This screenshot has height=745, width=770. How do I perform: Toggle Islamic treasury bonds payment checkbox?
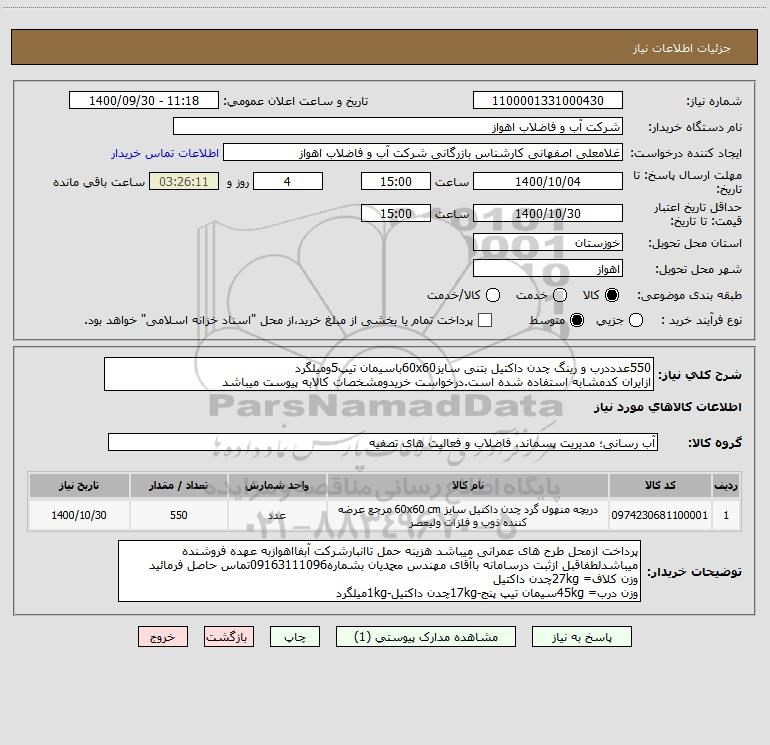point(485,320)
